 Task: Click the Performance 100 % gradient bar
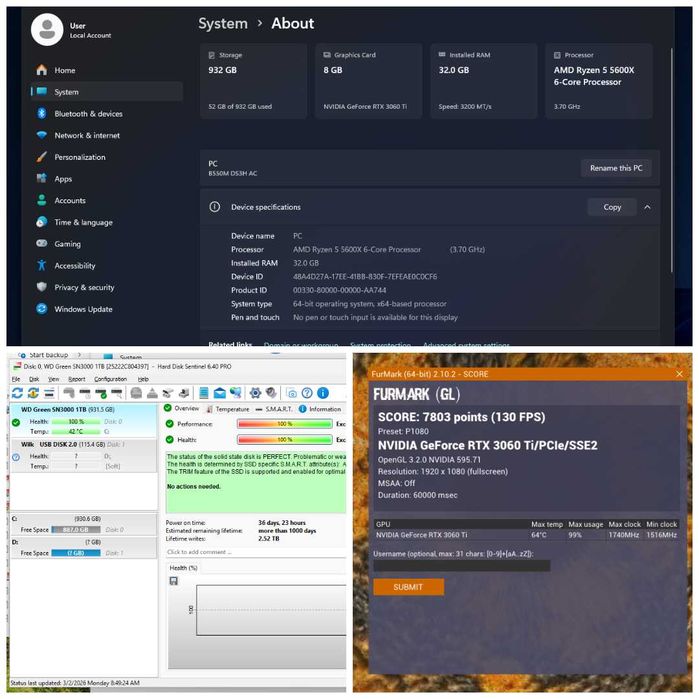pos(285,424)
